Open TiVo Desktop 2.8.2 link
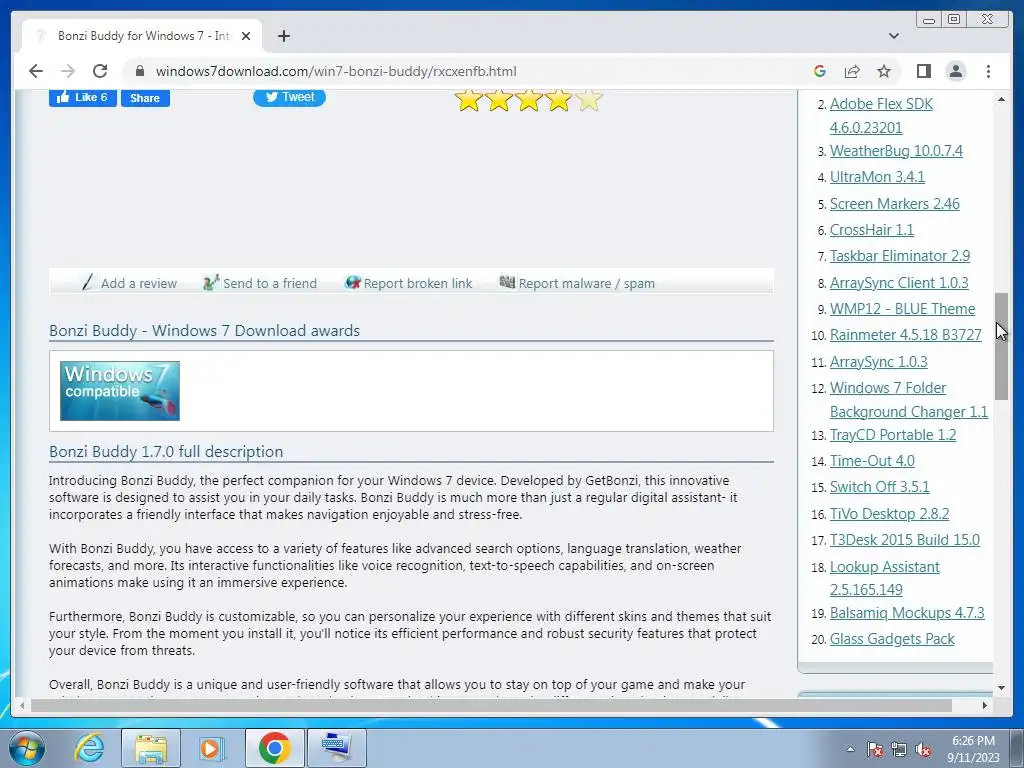This screenshot has height=768, width=1024. [889, 514]
